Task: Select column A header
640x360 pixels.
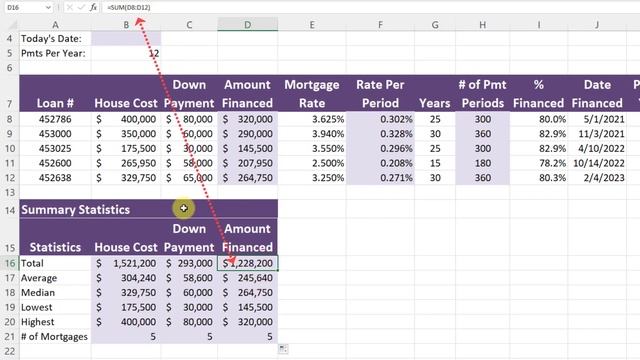Action: (55, 25)
